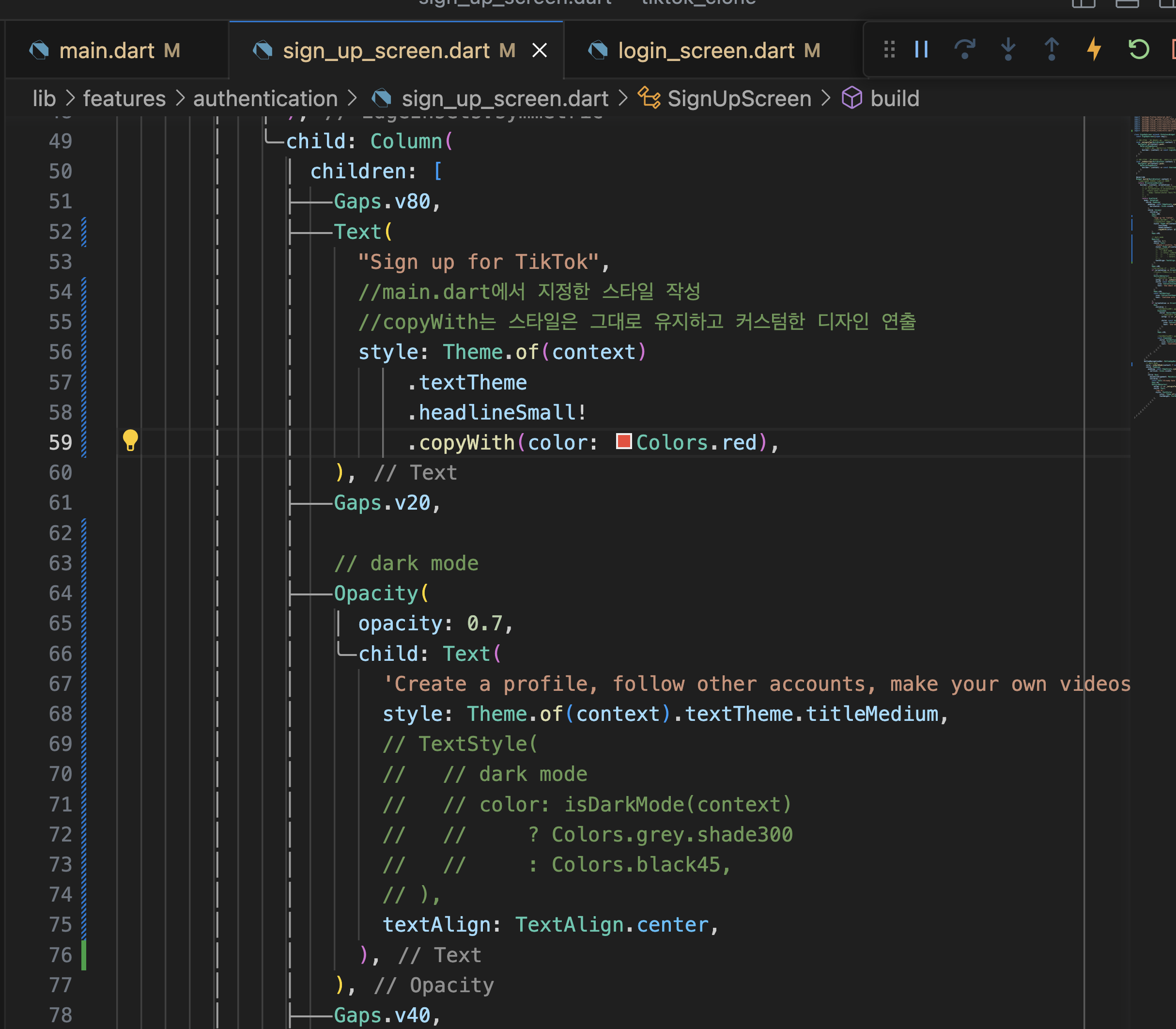Pause the debug session
This screenshot has width=1176, height=1029.
(921, 49)
